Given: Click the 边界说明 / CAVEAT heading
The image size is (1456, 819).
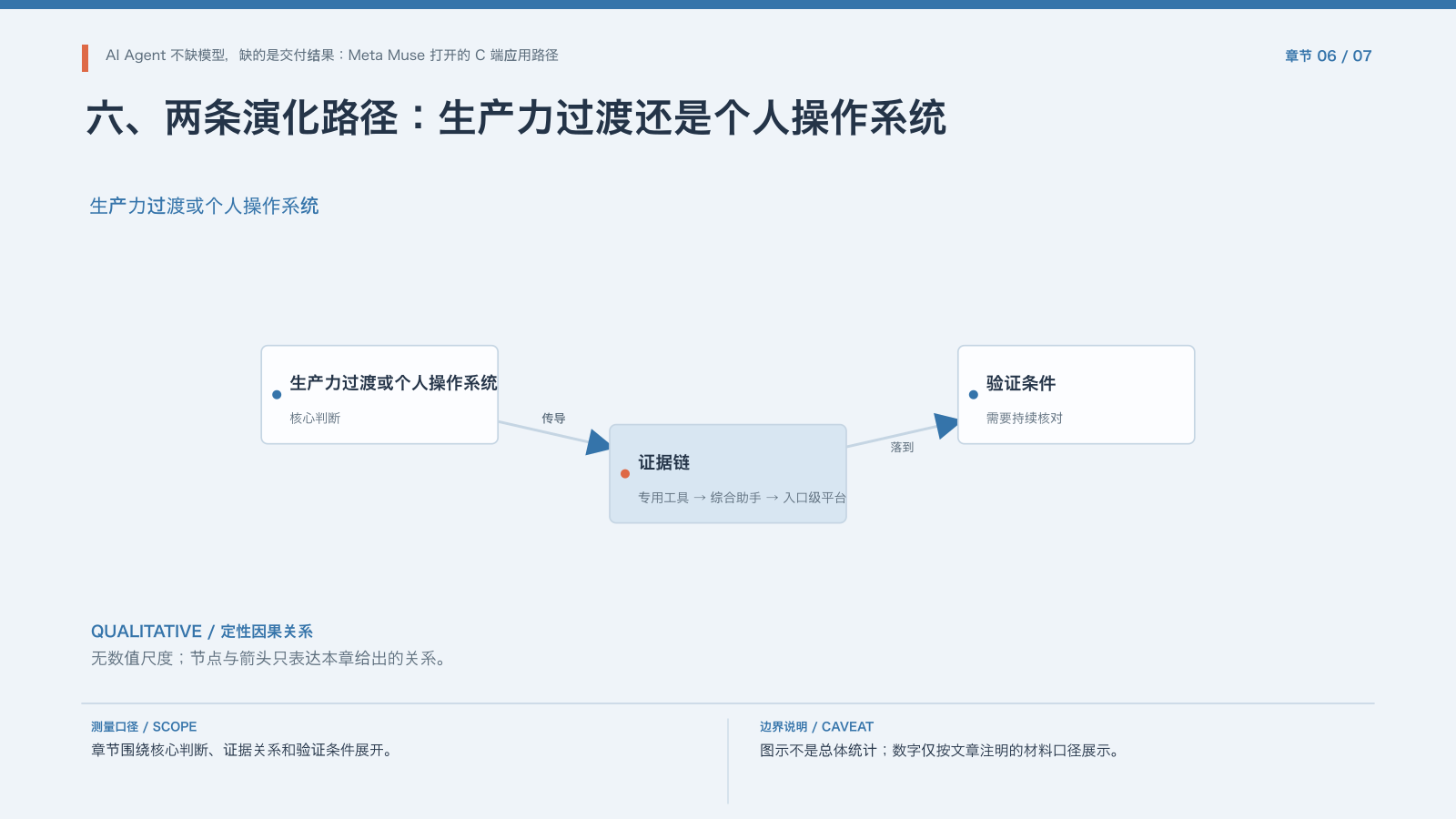Looking at the screenshot, I should pyautogui.click(x=816, y=727).
